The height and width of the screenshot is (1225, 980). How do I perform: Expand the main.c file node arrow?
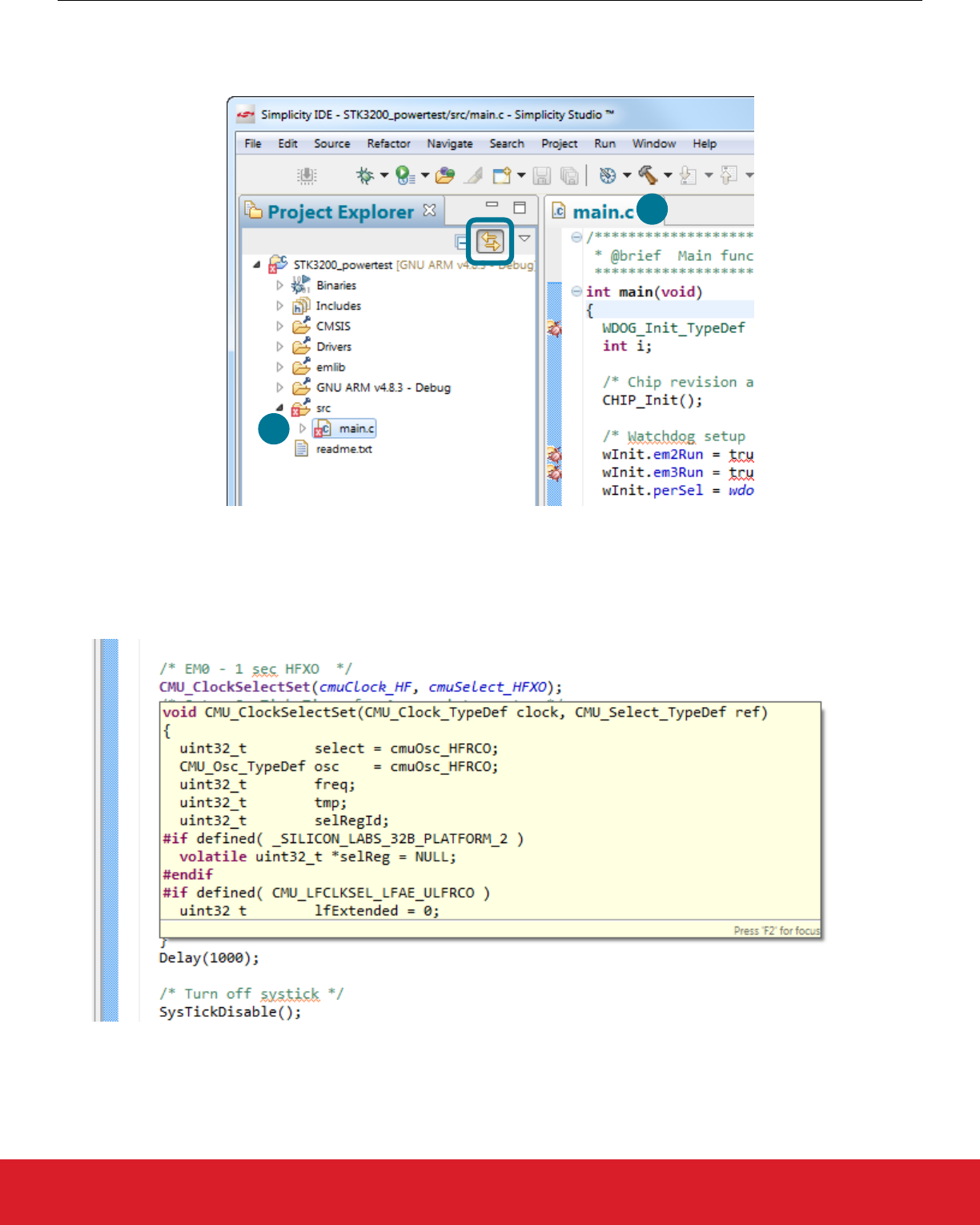click(302, 428)
